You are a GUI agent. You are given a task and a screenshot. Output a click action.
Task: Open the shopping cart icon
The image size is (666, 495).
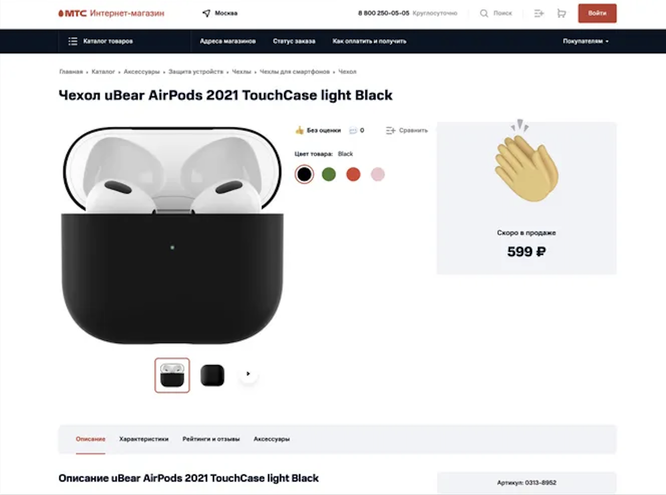[561, 14]
